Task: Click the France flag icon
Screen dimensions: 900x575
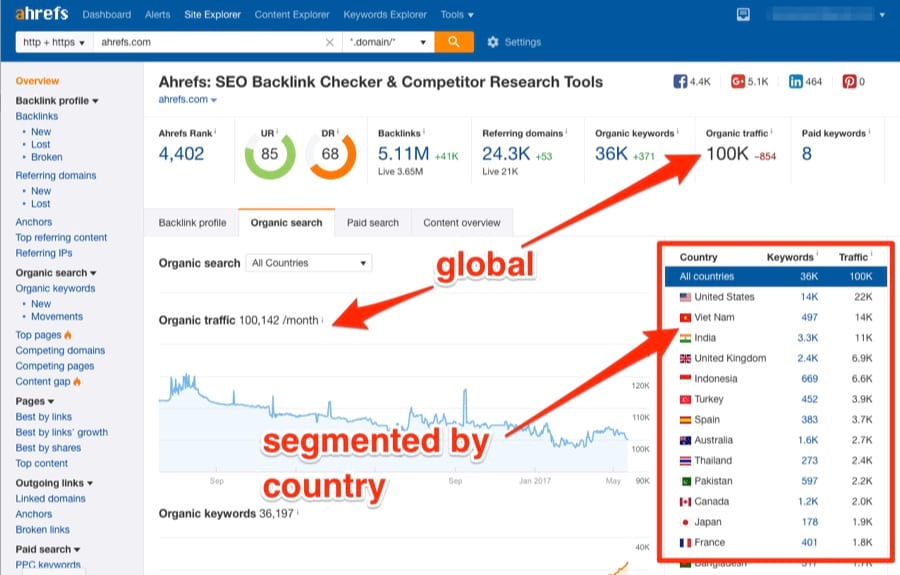Action: tap(685, 543)
